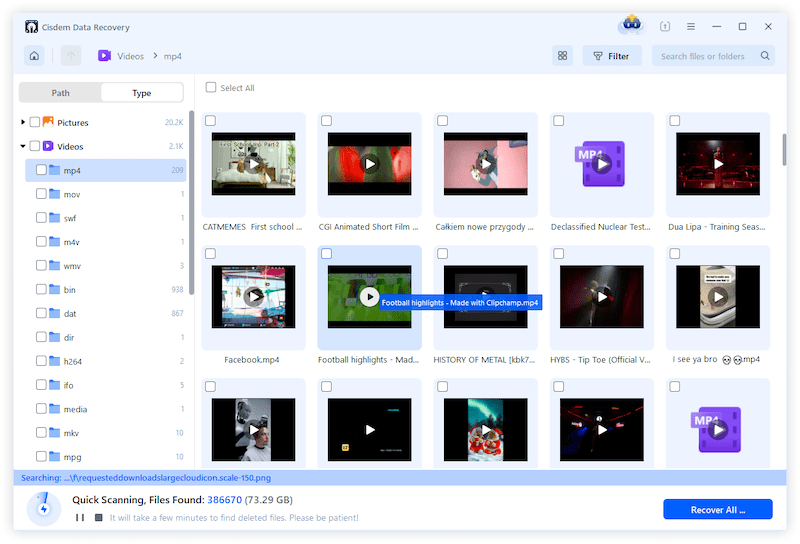The height and width of the screenshot is (544, 800).
Task: Click the file grid vertical scrollbar
Action: pos(784,150)
